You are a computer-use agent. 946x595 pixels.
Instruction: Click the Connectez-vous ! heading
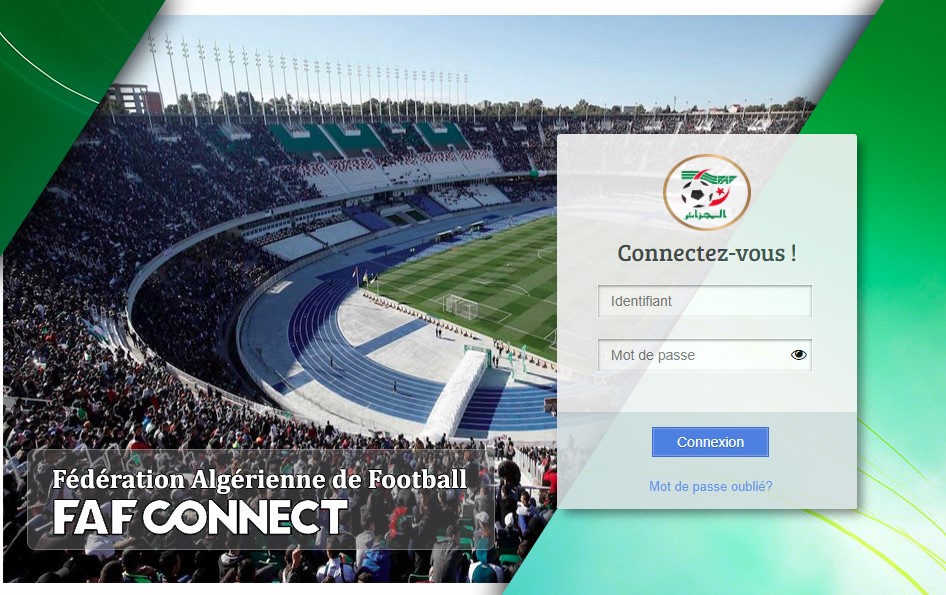pyautogui.click(x=706, y=253)
